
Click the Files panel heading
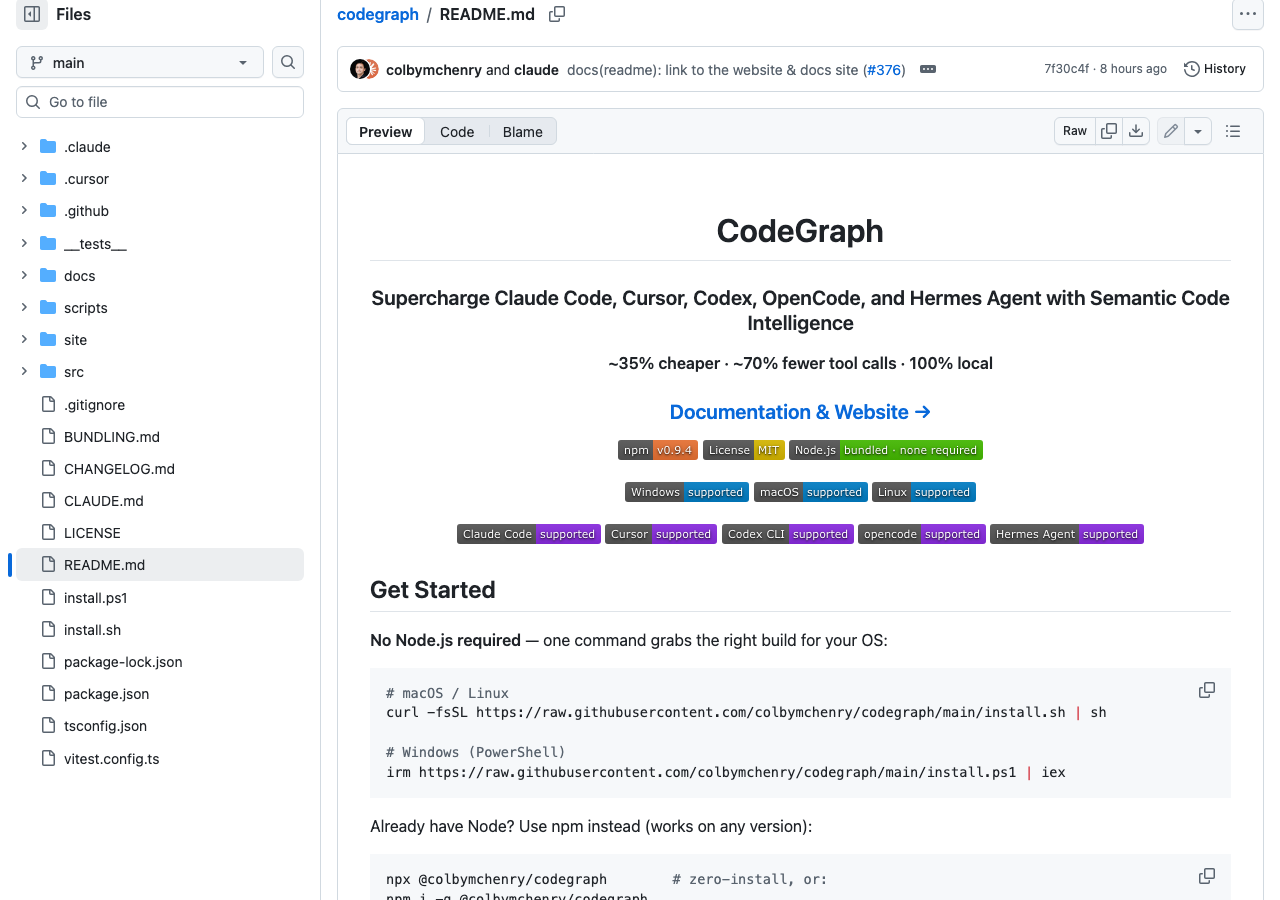tap(73, 14)
